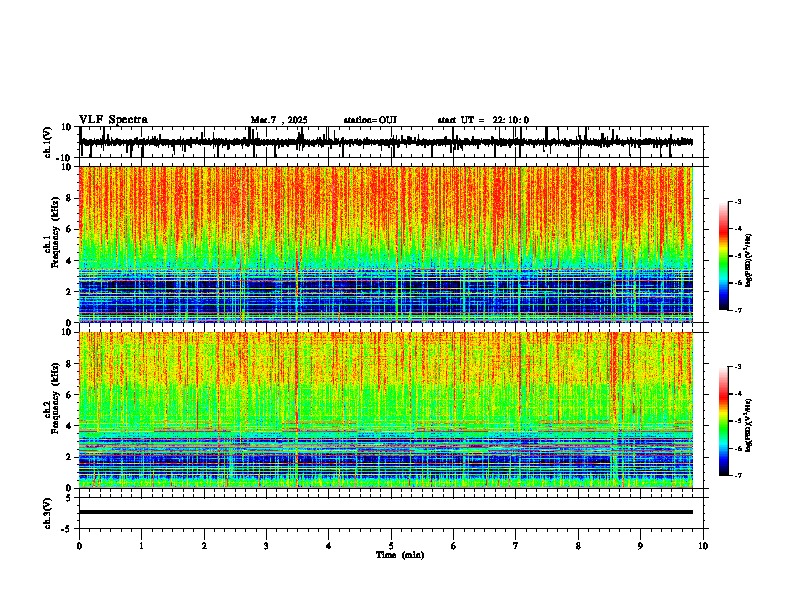
Task: Click the time axis tick label "7"
Action: coord(516,546)
